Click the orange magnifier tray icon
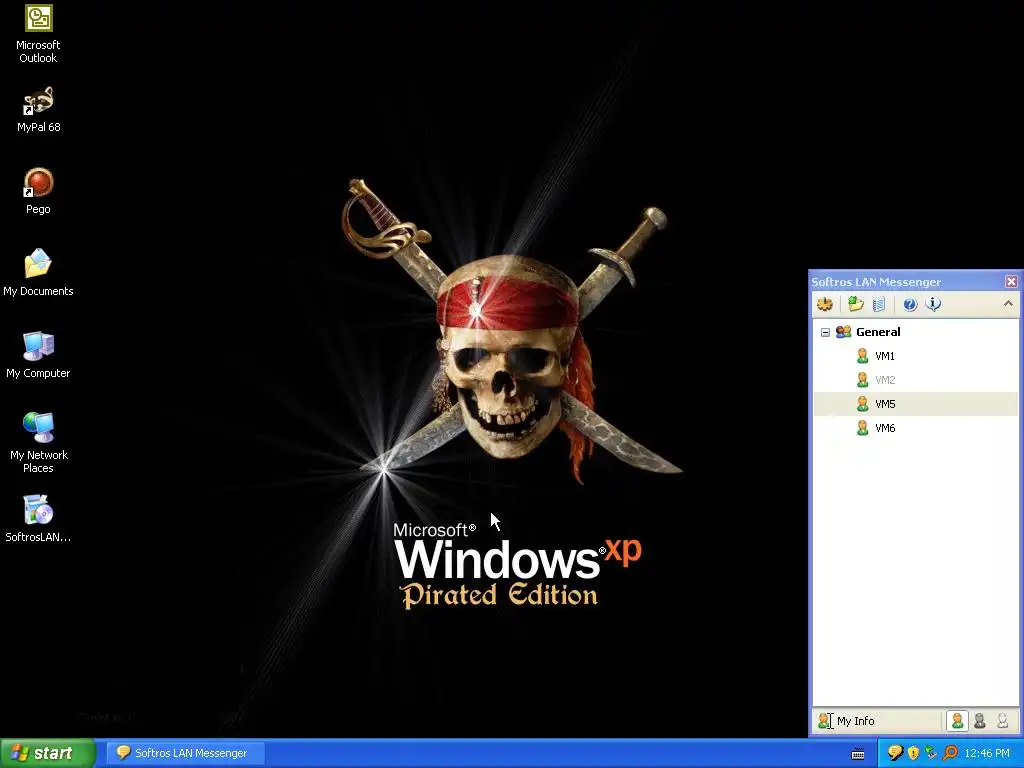1024x768 pixels. (x=950, y=753)
